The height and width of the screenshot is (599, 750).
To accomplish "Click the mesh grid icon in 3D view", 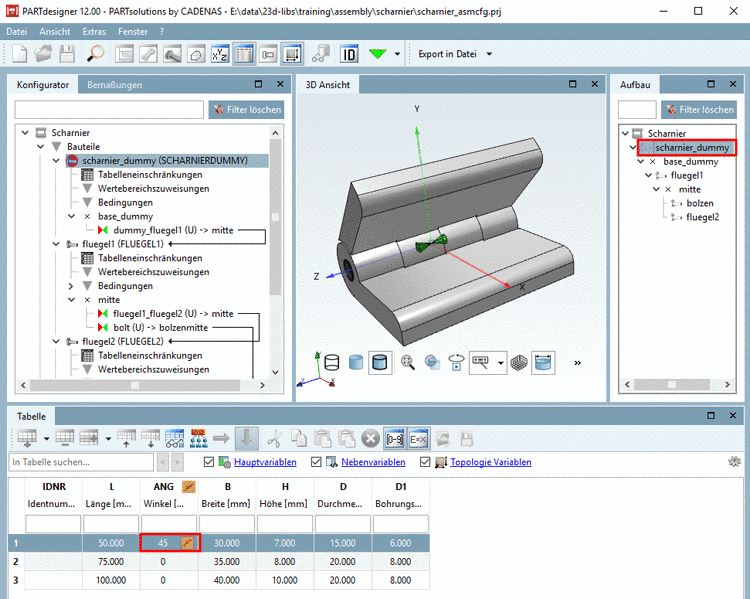I will click(519, 363).
